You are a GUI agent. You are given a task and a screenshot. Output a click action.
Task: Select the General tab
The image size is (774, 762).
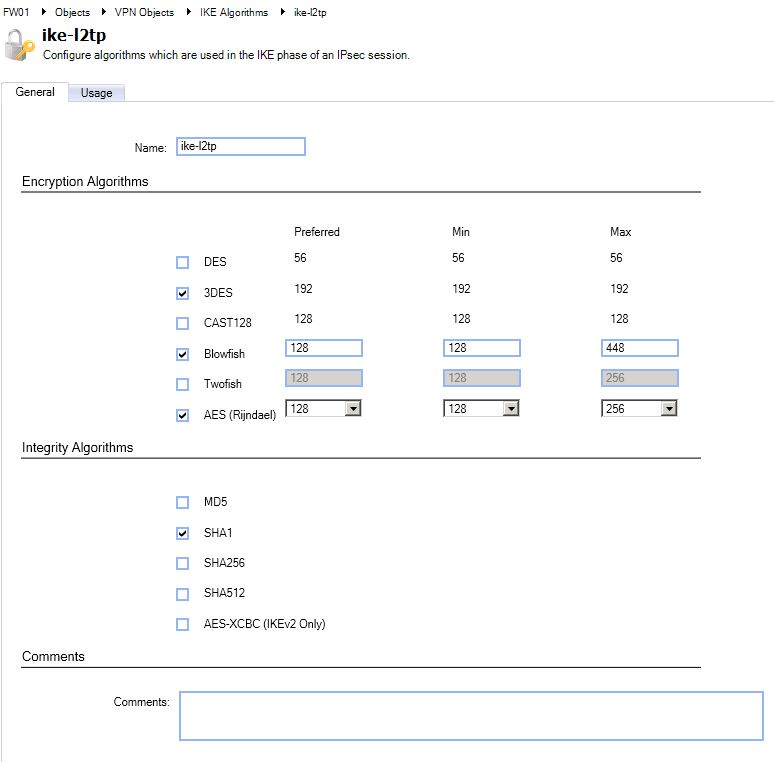[35, 92]
